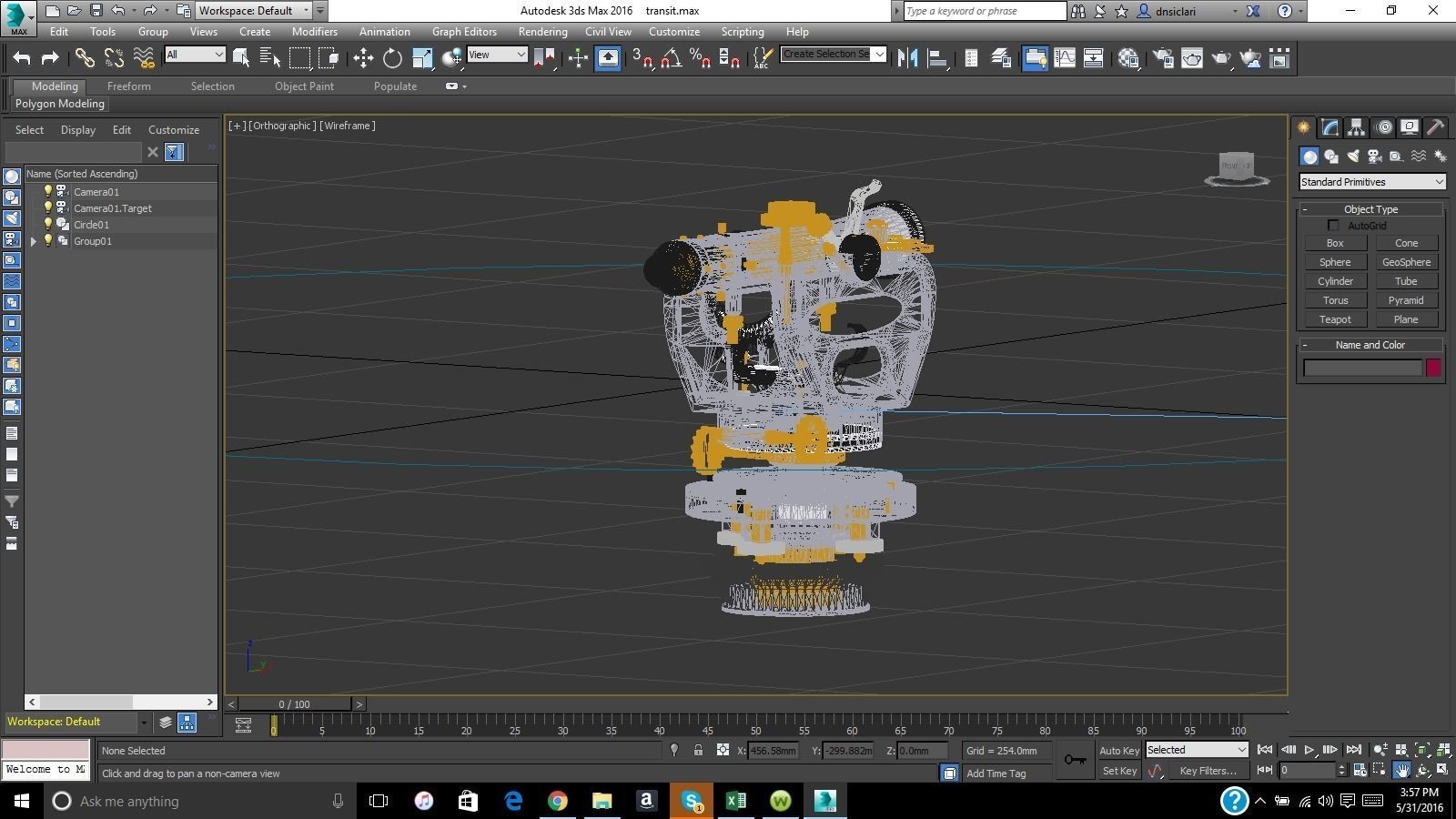Switch to the Display command panel tab
The height and width of the screenshot is (819, 1456).
(x=1410, y=127)
